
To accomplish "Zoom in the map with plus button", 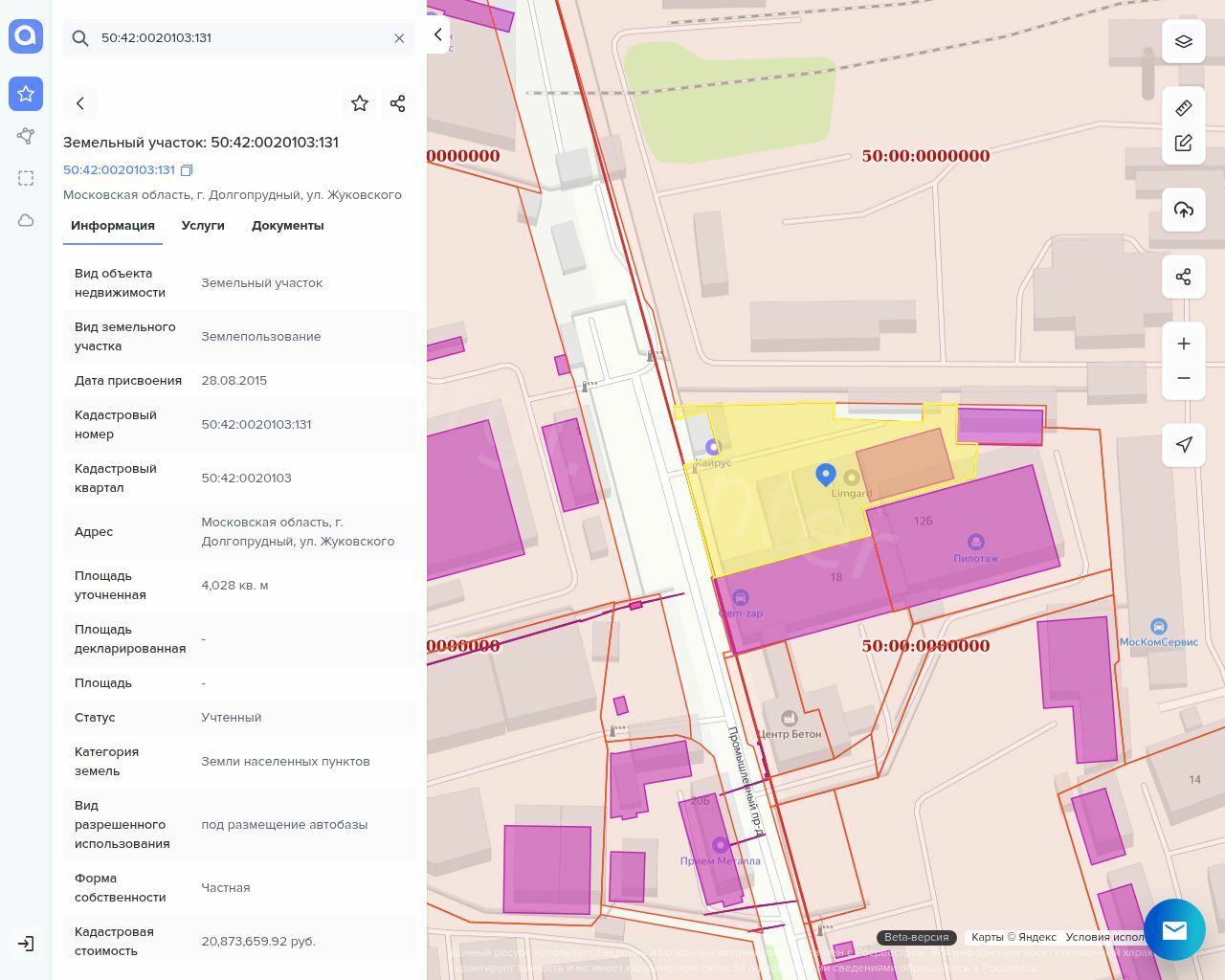I will 1184,344.
